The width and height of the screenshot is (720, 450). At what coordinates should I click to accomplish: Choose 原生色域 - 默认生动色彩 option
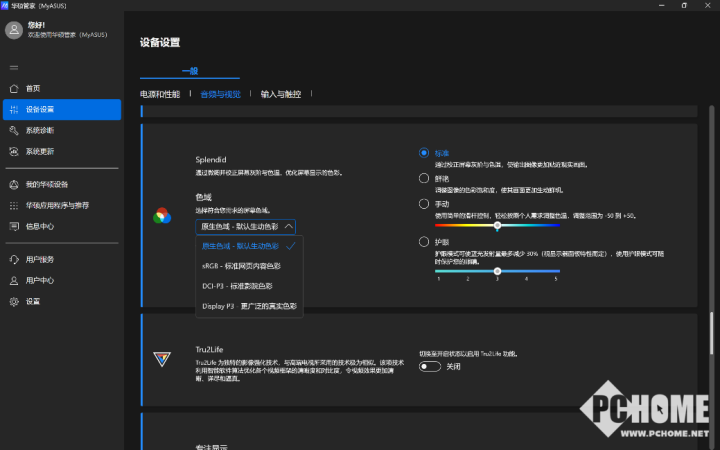click(x=249, y=246)
